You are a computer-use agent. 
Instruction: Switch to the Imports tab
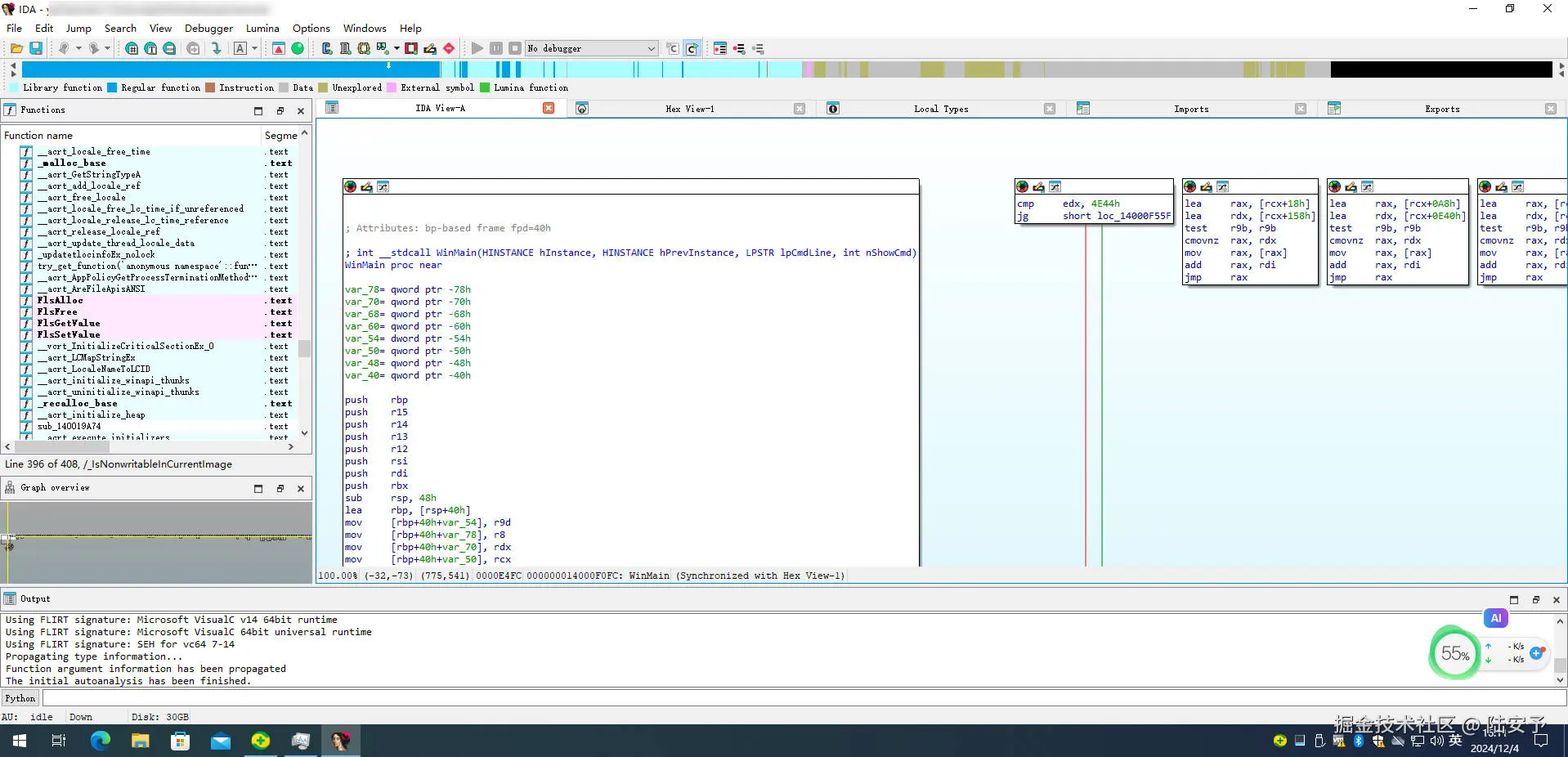[x=1190, y=109]
